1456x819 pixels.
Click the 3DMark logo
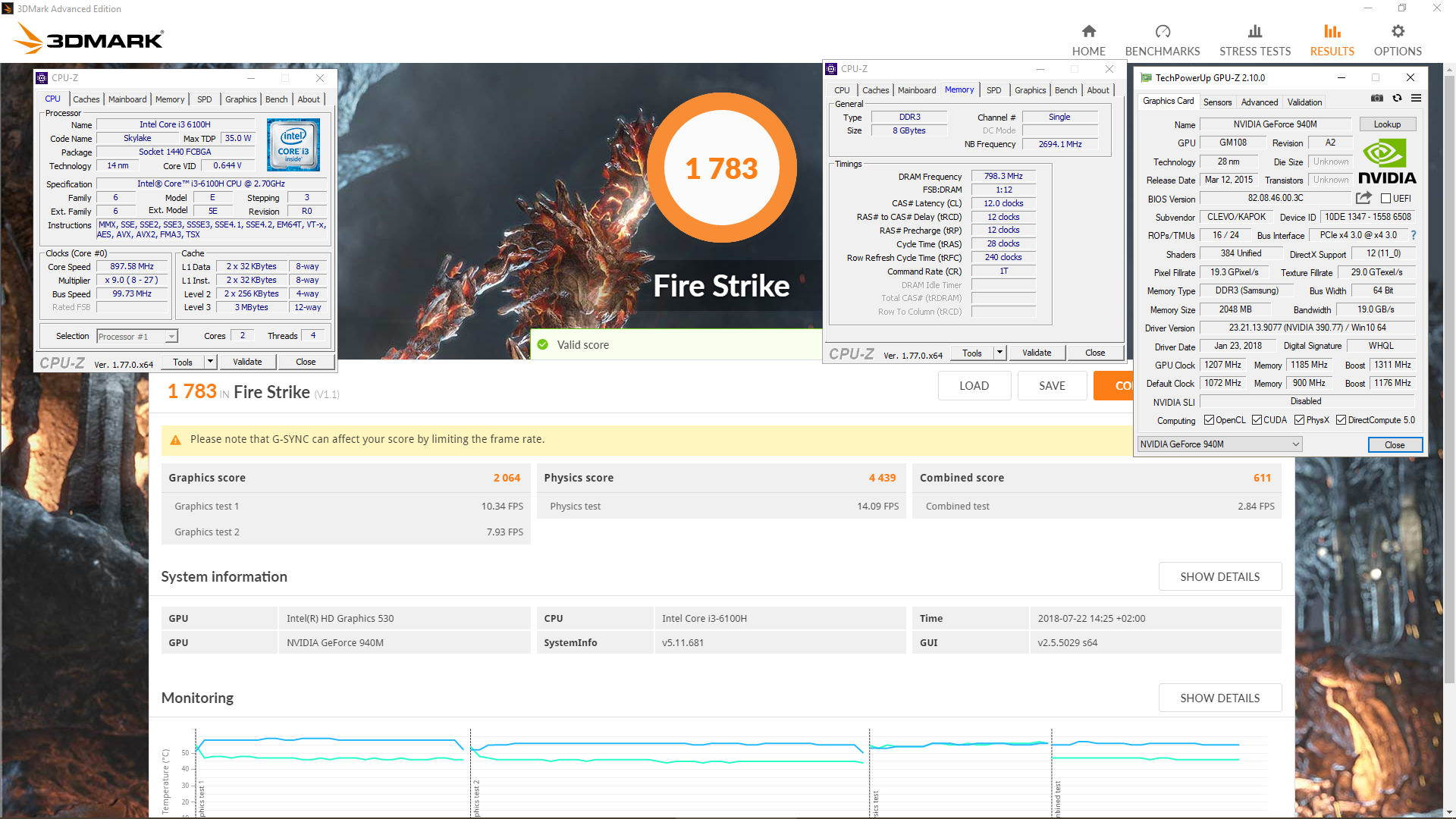[89, 38]
